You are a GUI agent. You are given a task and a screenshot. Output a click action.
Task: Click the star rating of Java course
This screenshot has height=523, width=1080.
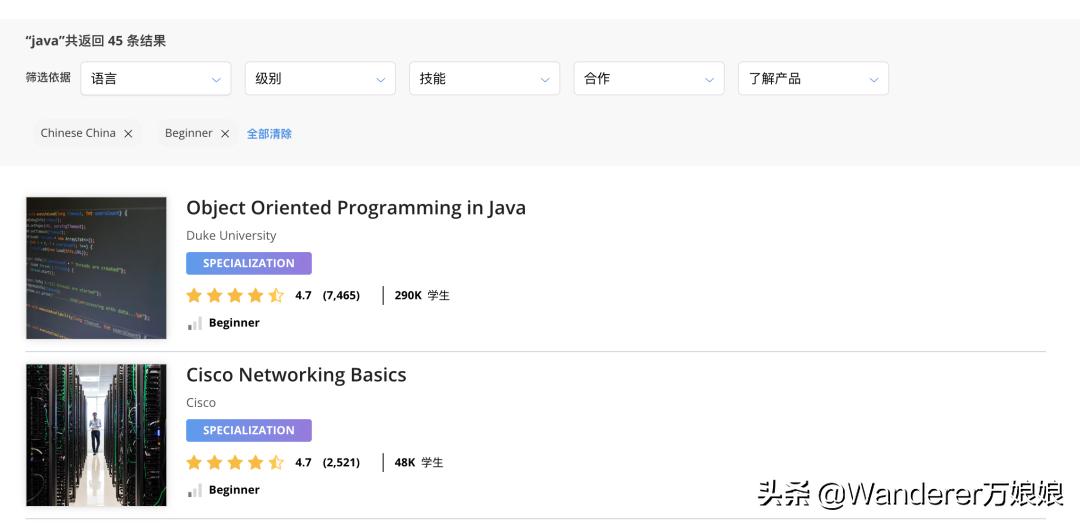click(235, 296)
